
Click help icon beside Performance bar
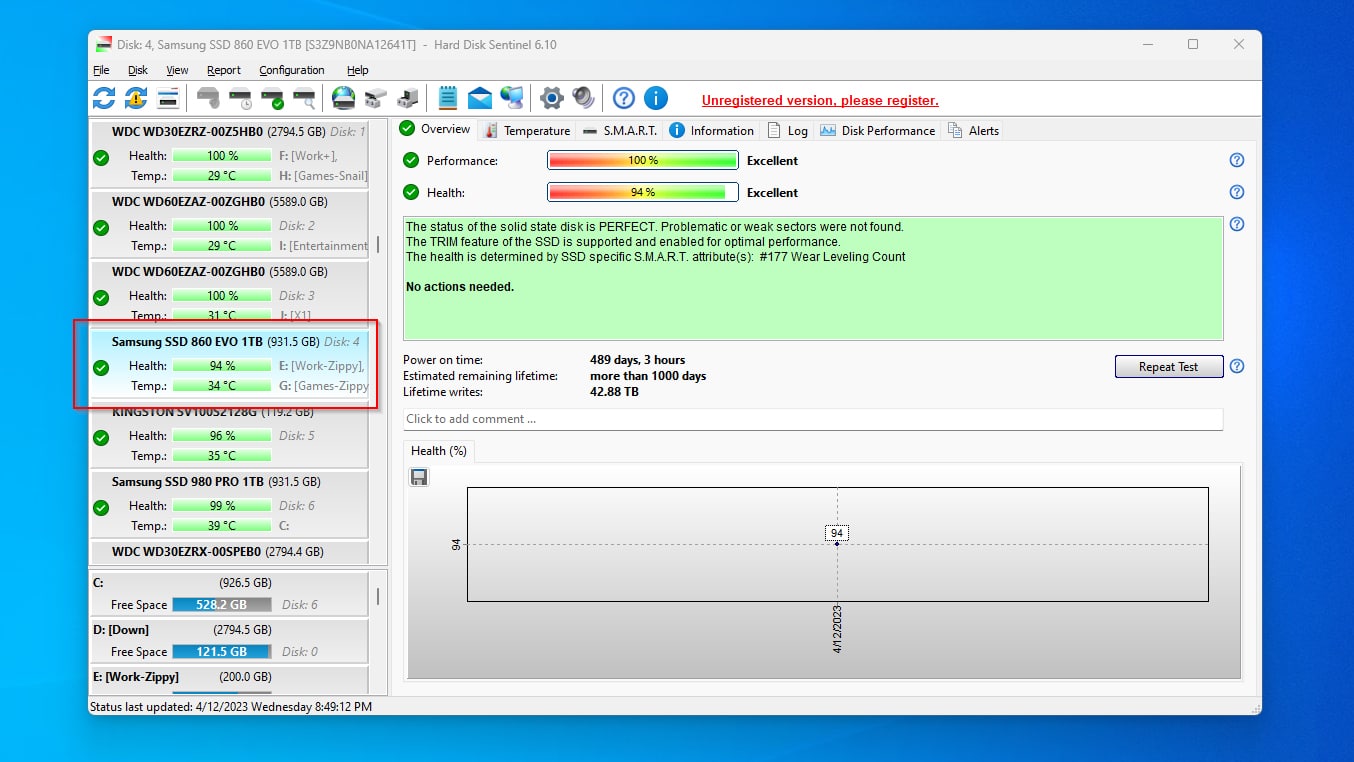click(1237, 160)
